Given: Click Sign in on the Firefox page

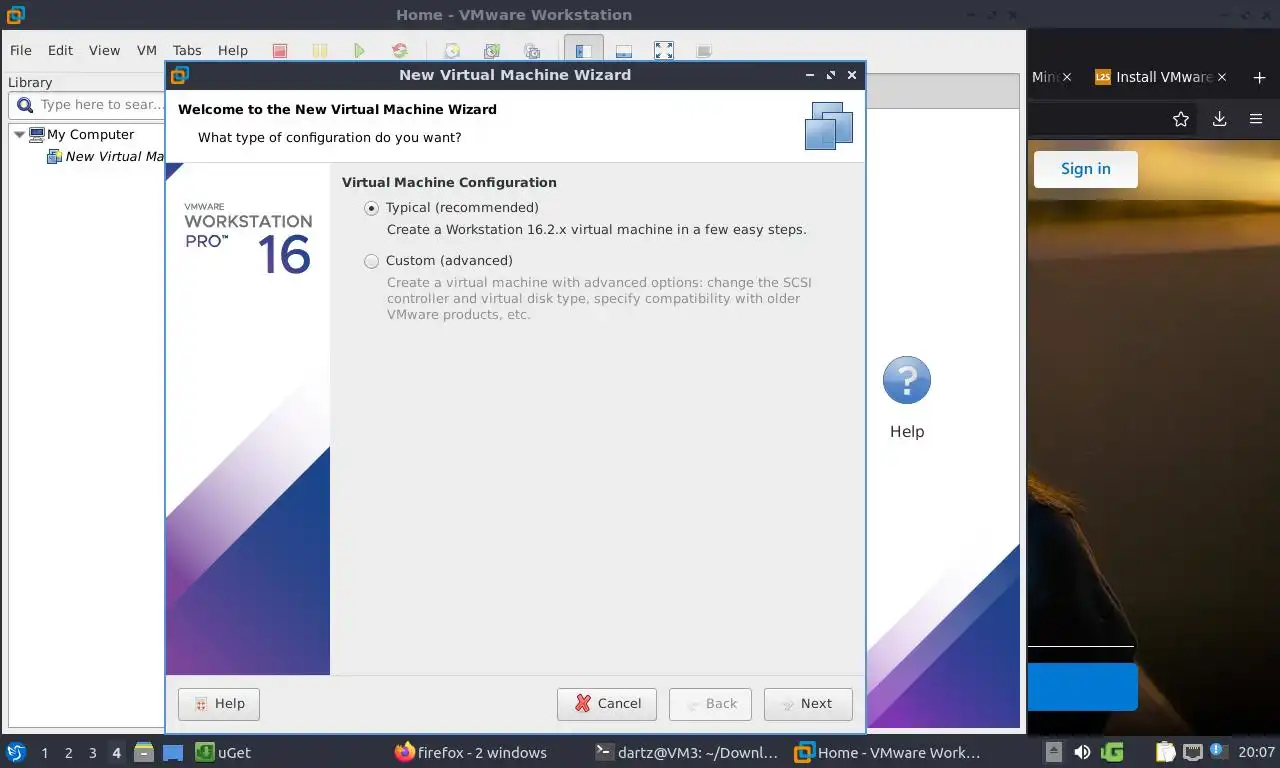Looking at the screenshot, I should [x=1086, y=169].
